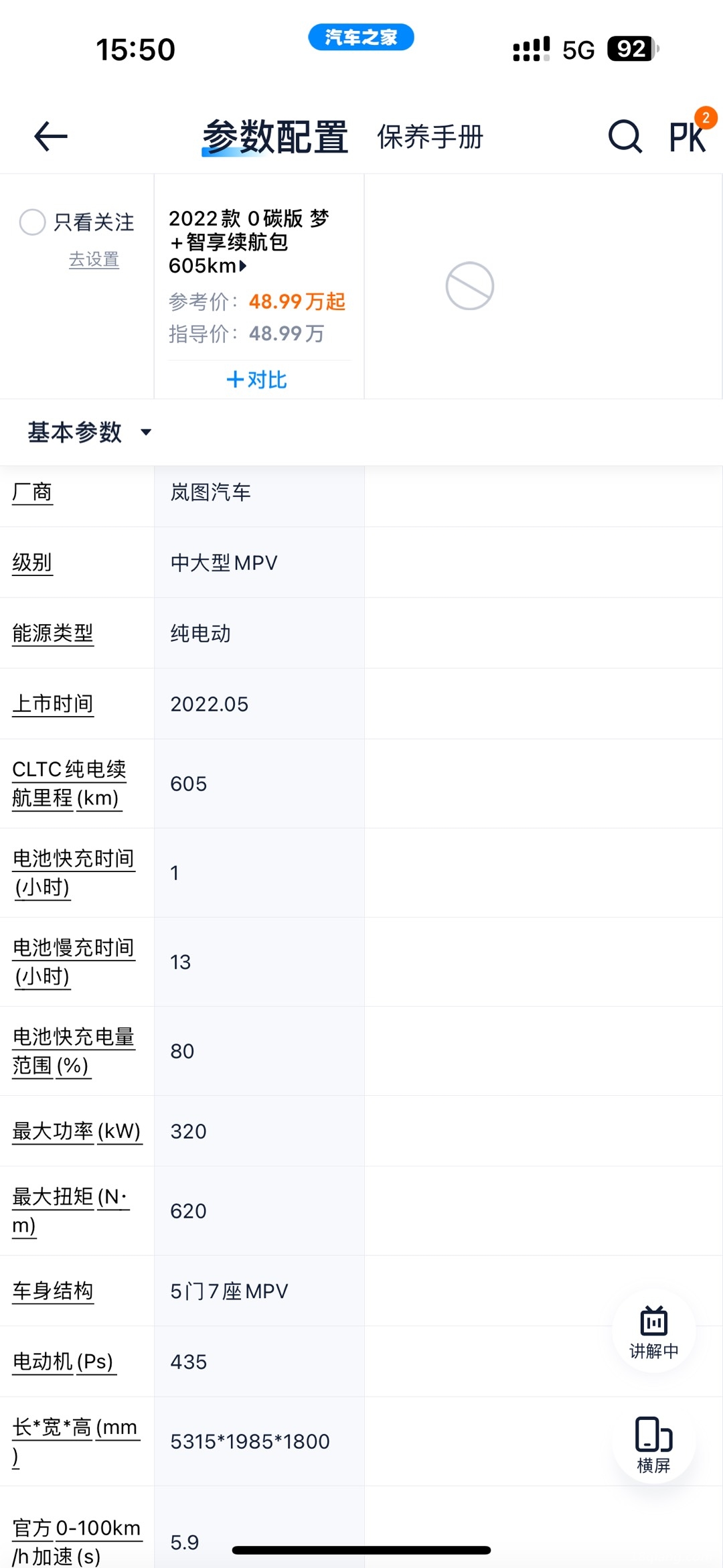Tap the home indicator bar at bottom
This screenshot has height=1568, width=723.
coord(361,1550)
